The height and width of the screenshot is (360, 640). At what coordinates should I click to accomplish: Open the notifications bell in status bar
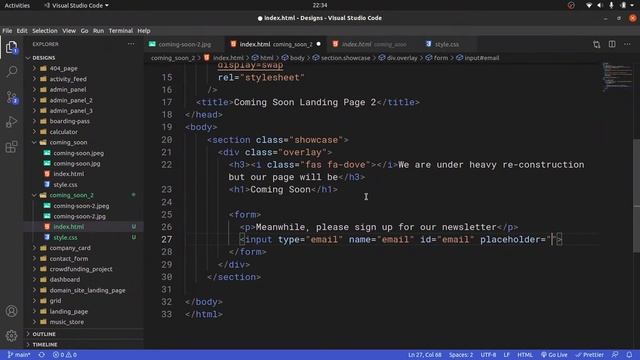629,355
